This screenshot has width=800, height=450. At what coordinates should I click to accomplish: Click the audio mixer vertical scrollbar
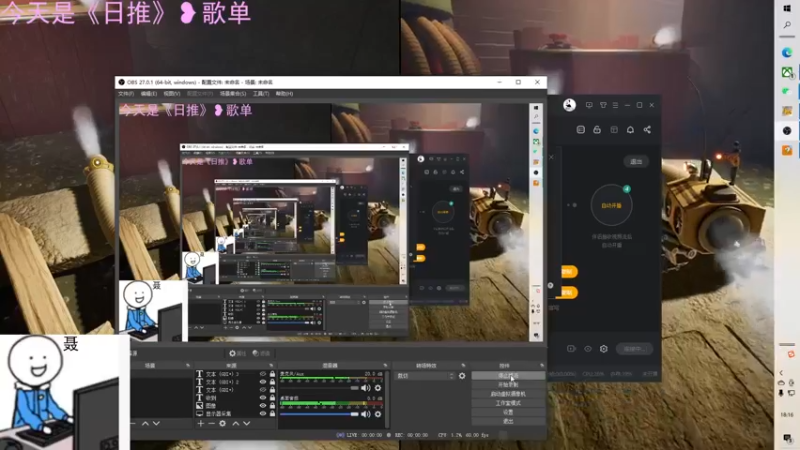[x=387, y=399]
